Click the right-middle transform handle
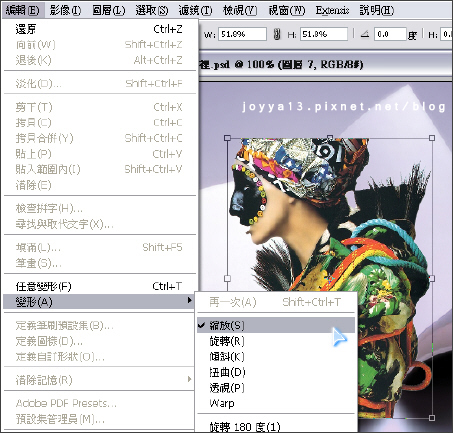Screen dimensions: 454x434 (x=432, y=278)
